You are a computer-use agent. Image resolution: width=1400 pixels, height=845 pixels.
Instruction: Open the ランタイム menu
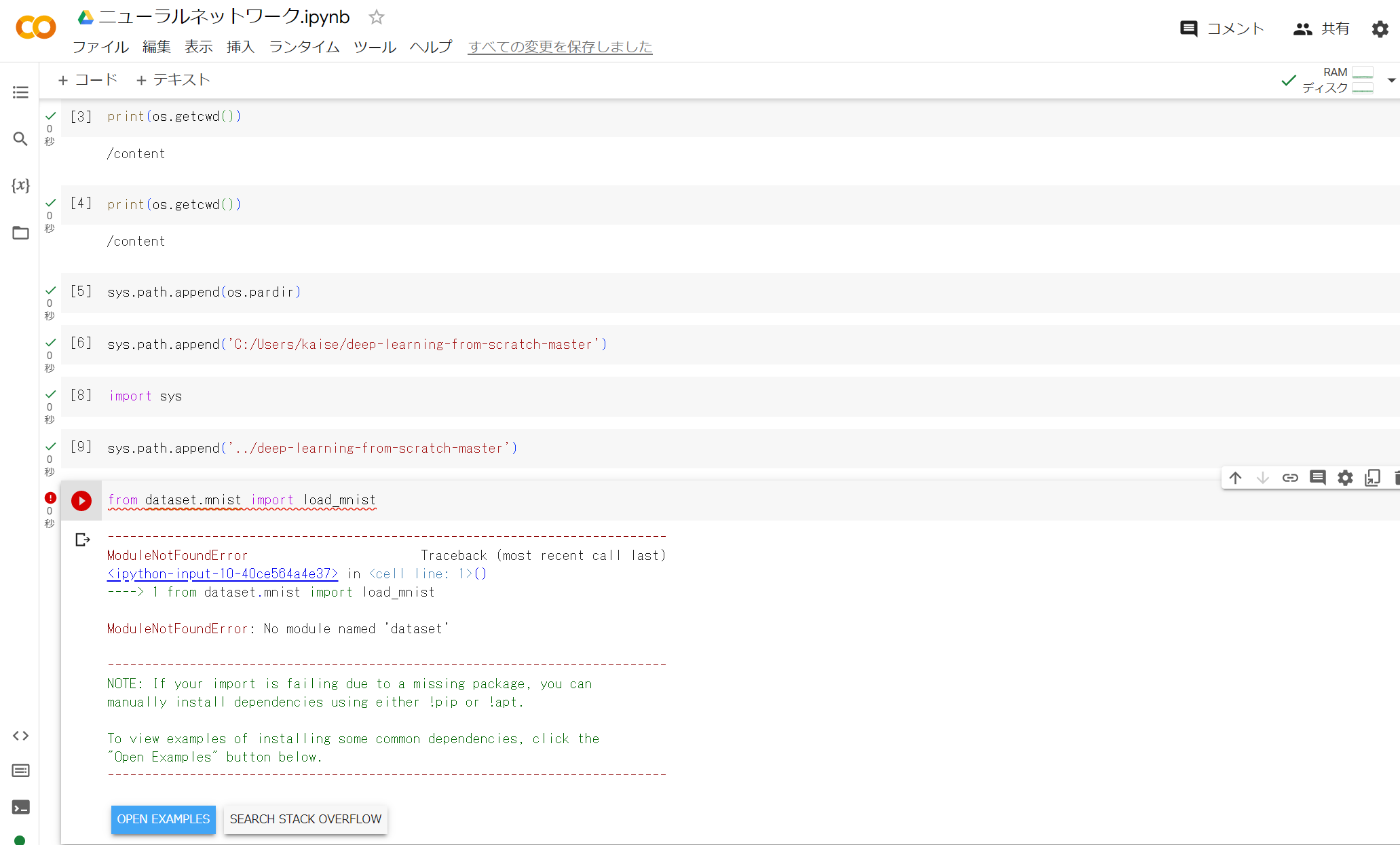click(x=303, y=47)
